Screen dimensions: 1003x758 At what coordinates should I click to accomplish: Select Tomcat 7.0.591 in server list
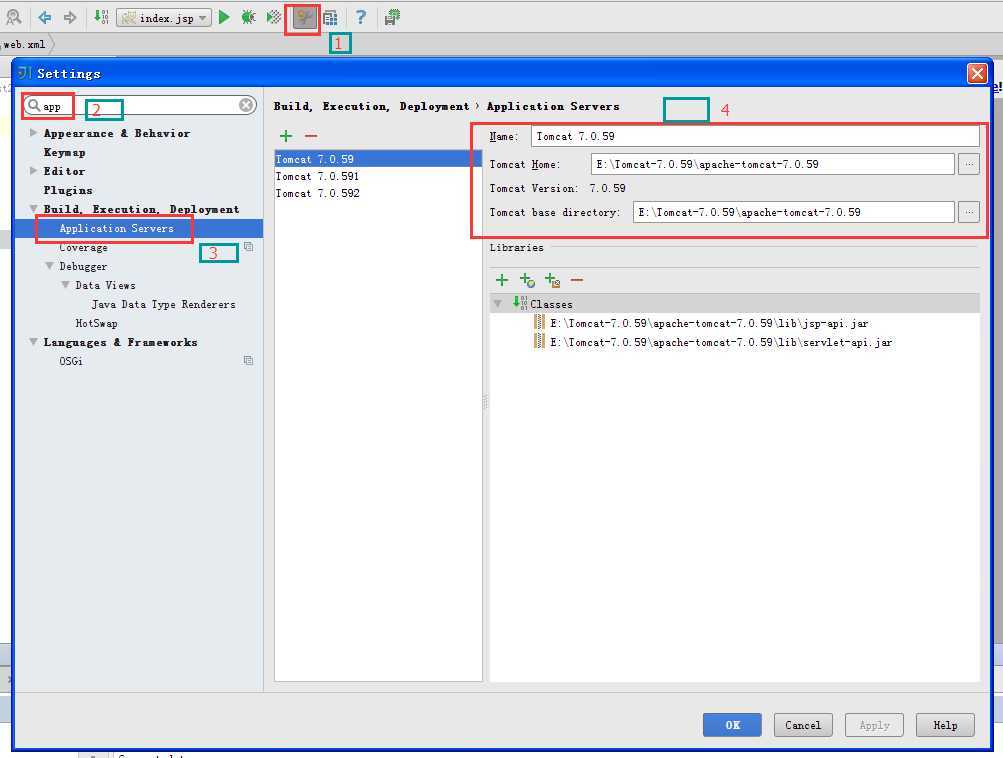[378, 176]
